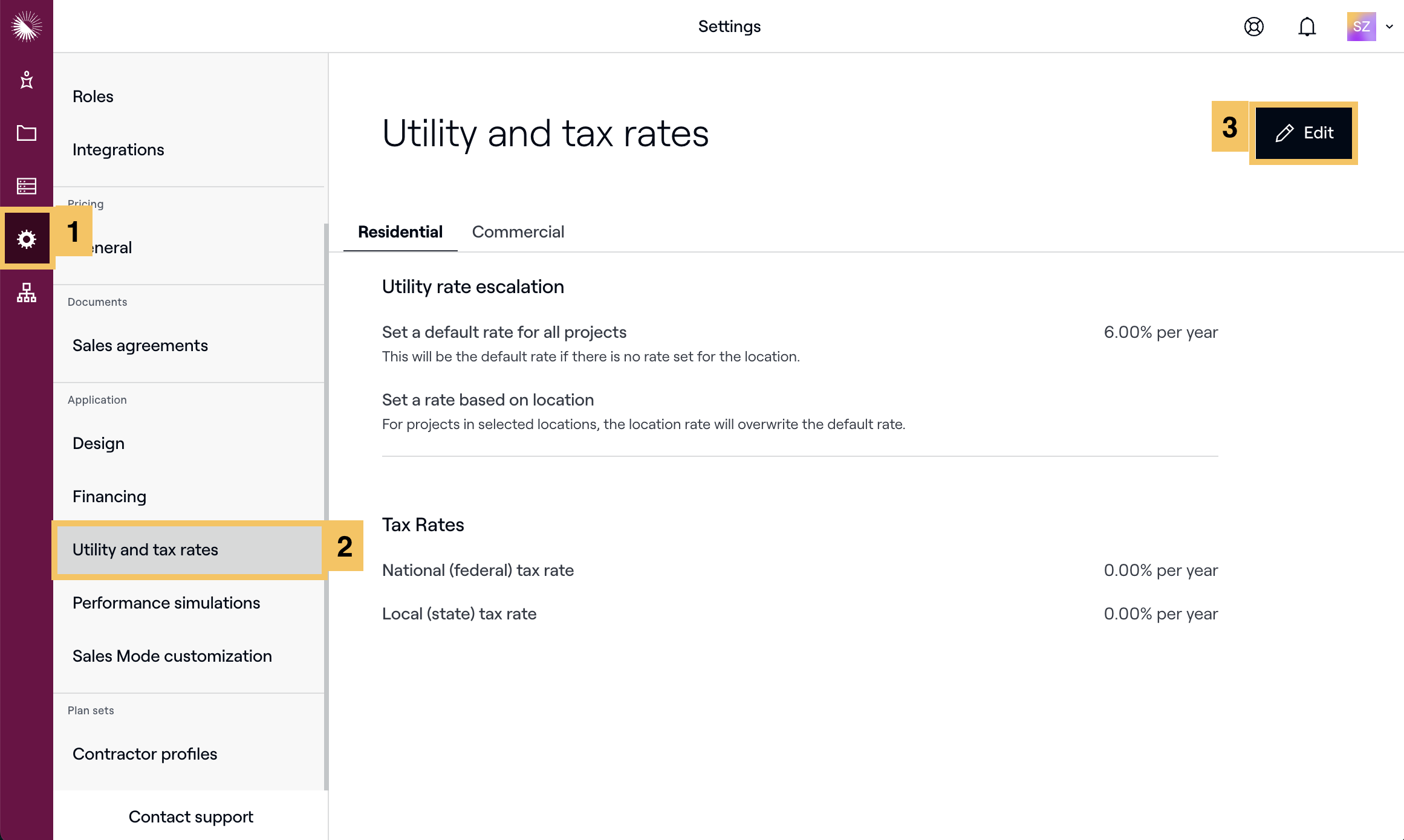
Task: Open the organization hierarchy icon
Action: [26, 292]
